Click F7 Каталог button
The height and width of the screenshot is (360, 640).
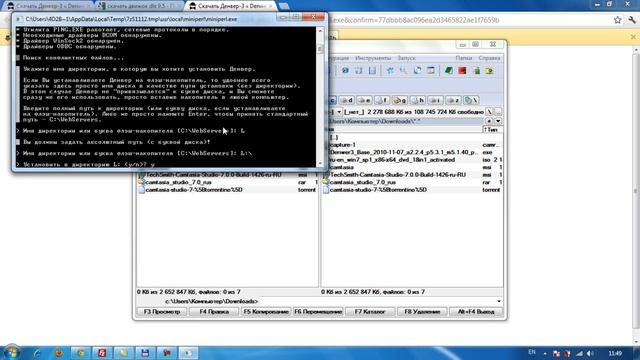click(x=370, y=312)
